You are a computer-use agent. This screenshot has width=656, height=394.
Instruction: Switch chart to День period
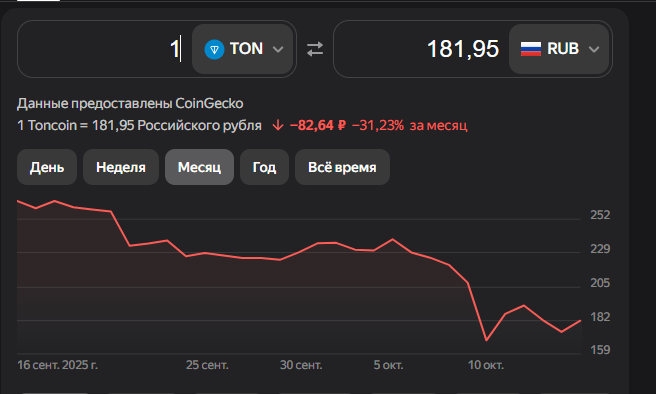click(x=47, y=167)
